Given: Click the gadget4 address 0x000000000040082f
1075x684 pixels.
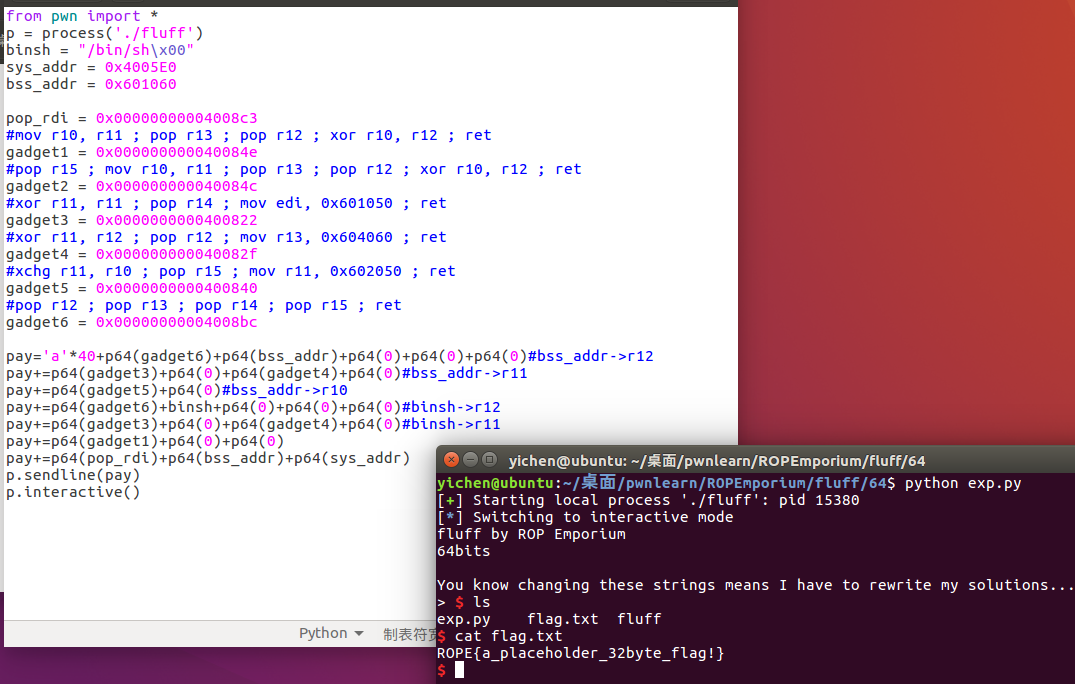Looking at the screenshot, I should pyautogui.click(x=176, y=254).
